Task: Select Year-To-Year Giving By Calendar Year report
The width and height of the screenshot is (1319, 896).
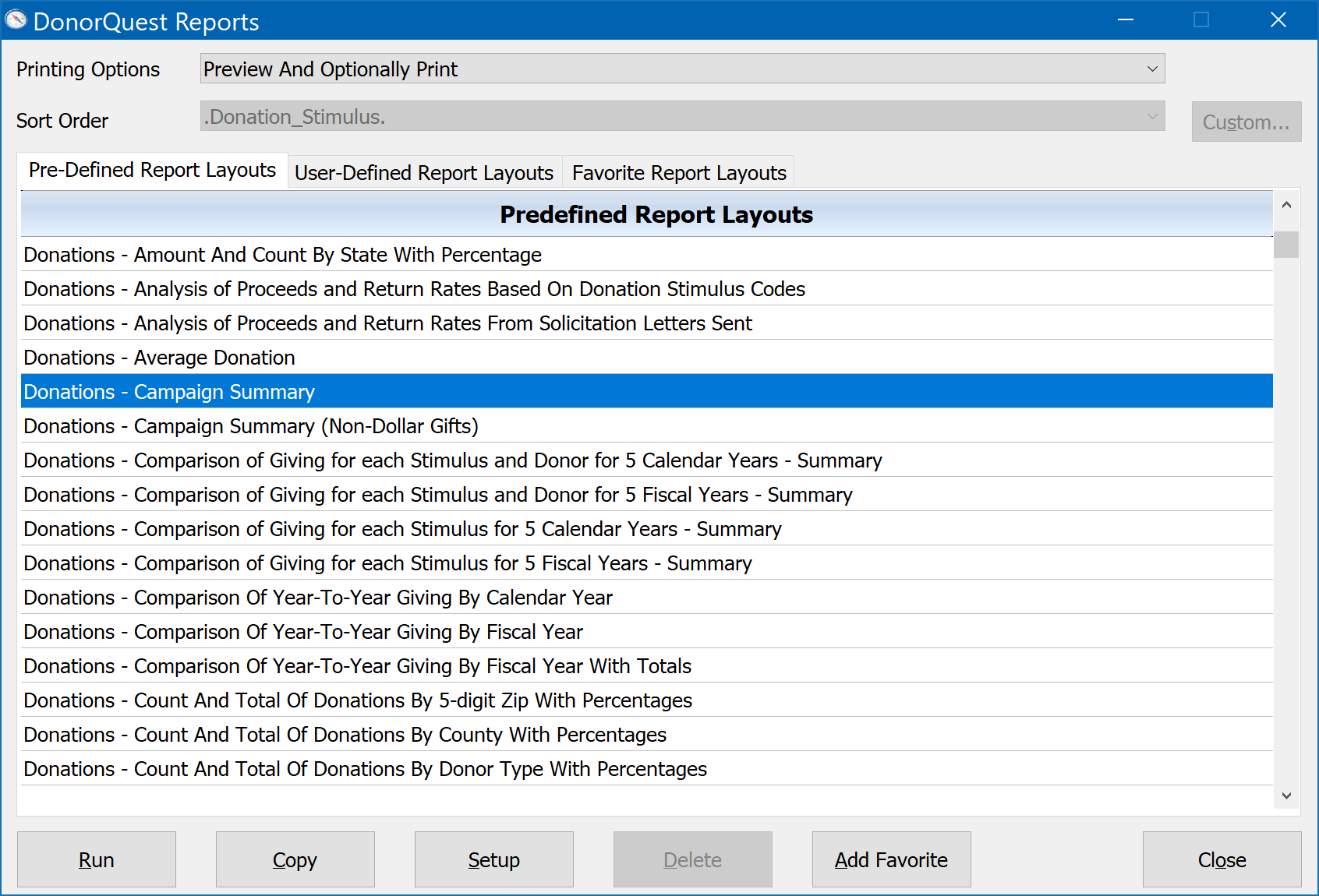Action: [x=647, y=598]
